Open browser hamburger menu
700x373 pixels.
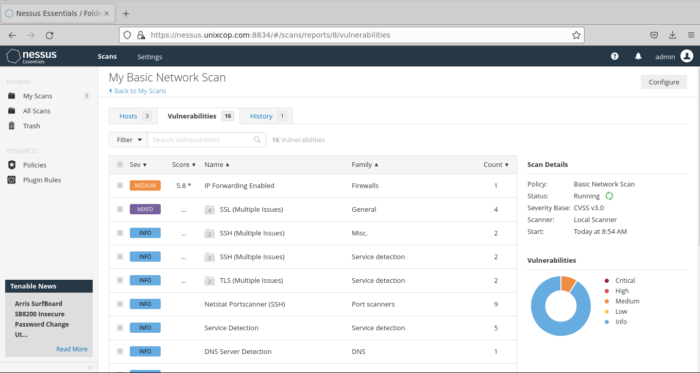[x=691, y=35]
